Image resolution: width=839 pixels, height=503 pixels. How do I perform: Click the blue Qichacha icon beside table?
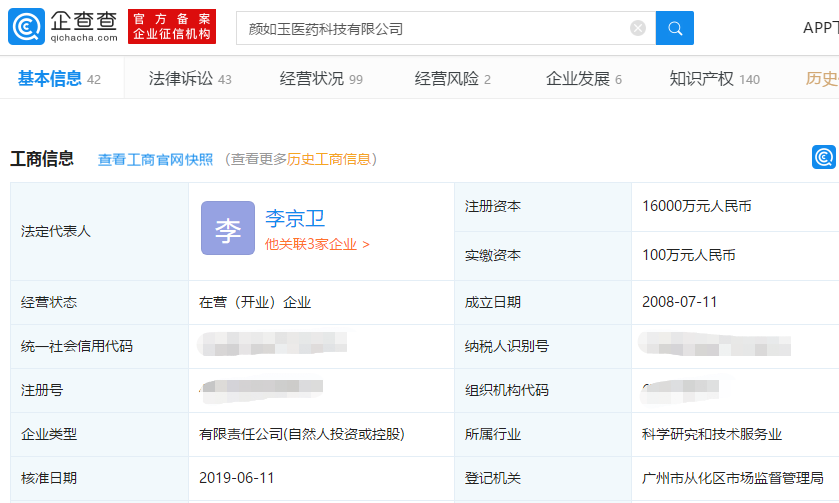pyautogui.click(x=823, y=157)
